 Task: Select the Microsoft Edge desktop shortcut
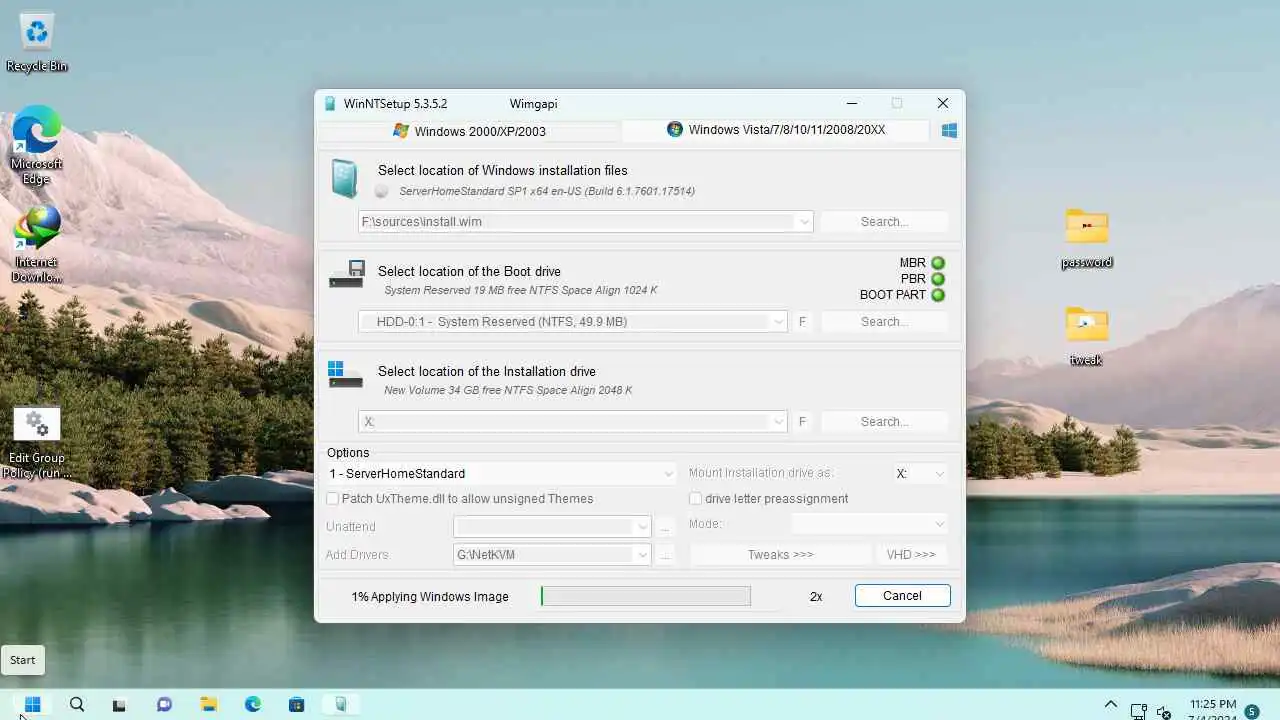[37, 145]
